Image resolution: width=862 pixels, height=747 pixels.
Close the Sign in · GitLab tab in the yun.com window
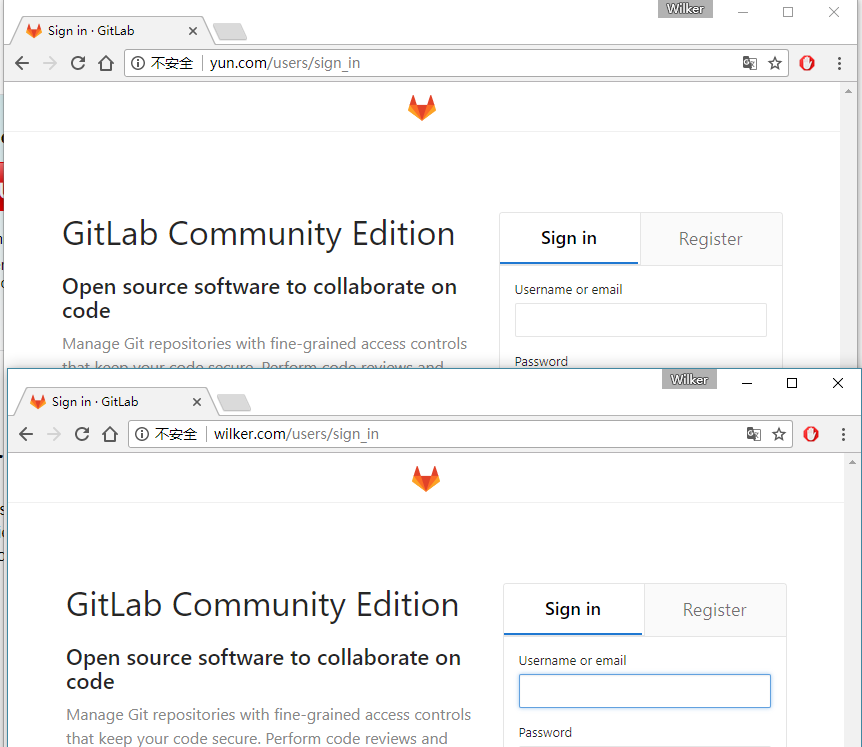pos(193,31)
